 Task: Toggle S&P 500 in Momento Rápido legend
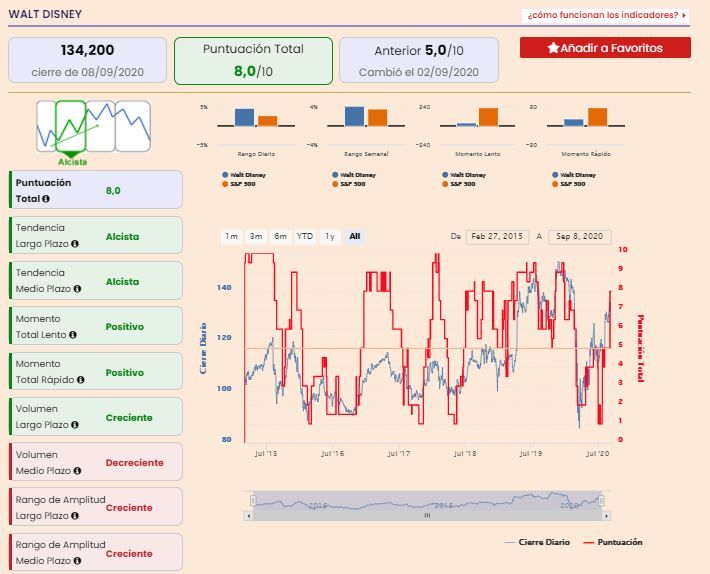(x=569, y=184)
